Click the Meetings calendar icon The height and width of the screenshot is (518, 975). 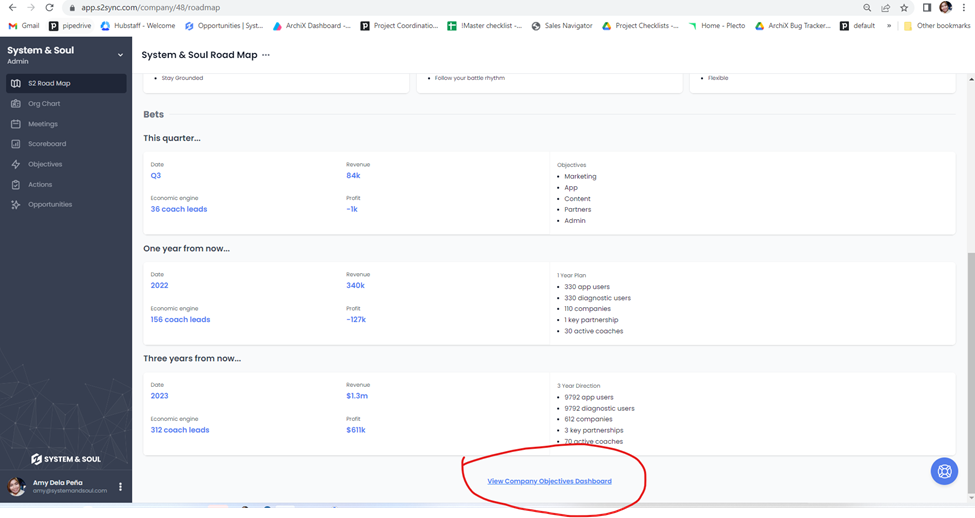16,124
